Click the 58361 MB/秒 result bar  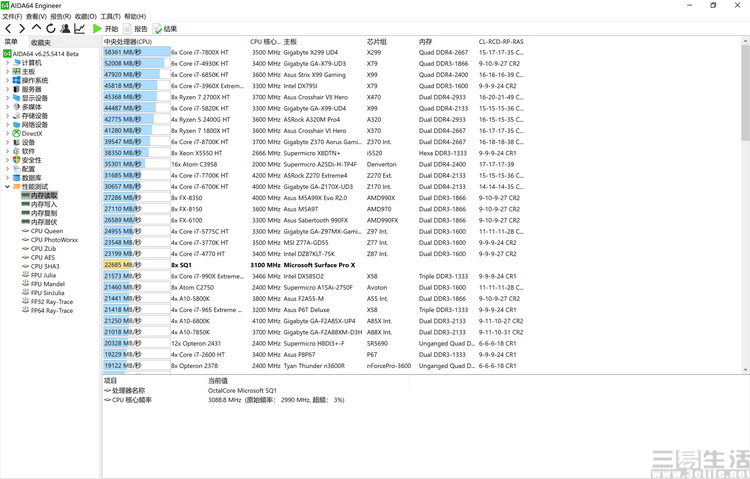(137, 52)
